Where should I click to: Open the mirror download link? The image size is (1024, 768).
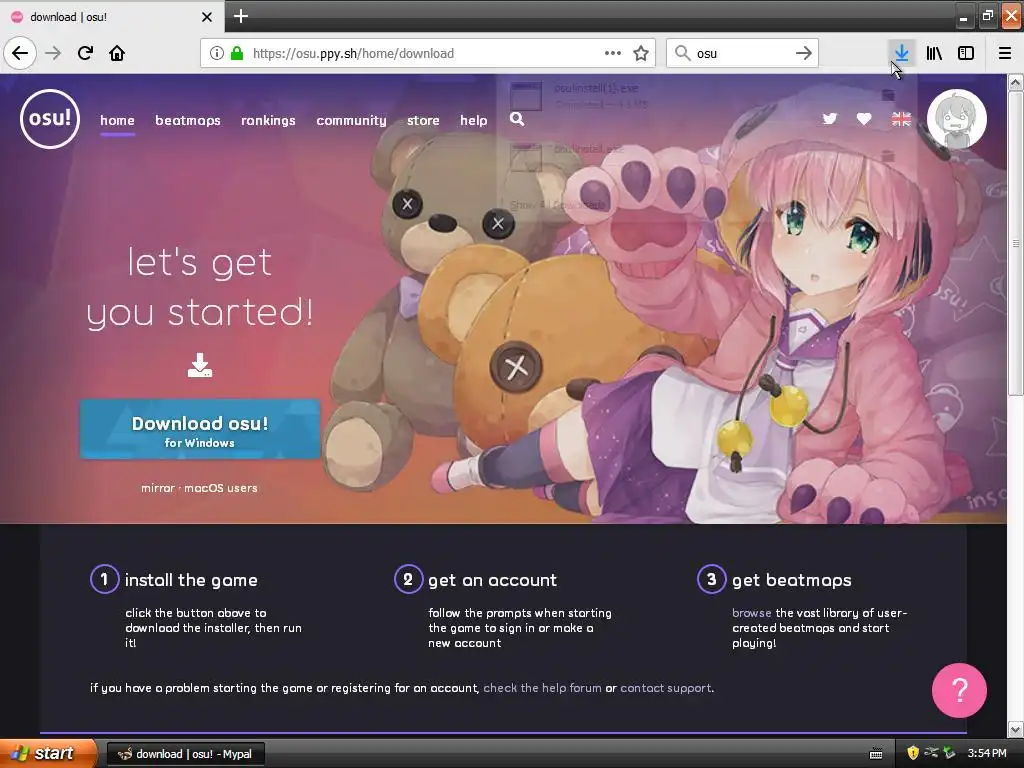pos(158,488)
